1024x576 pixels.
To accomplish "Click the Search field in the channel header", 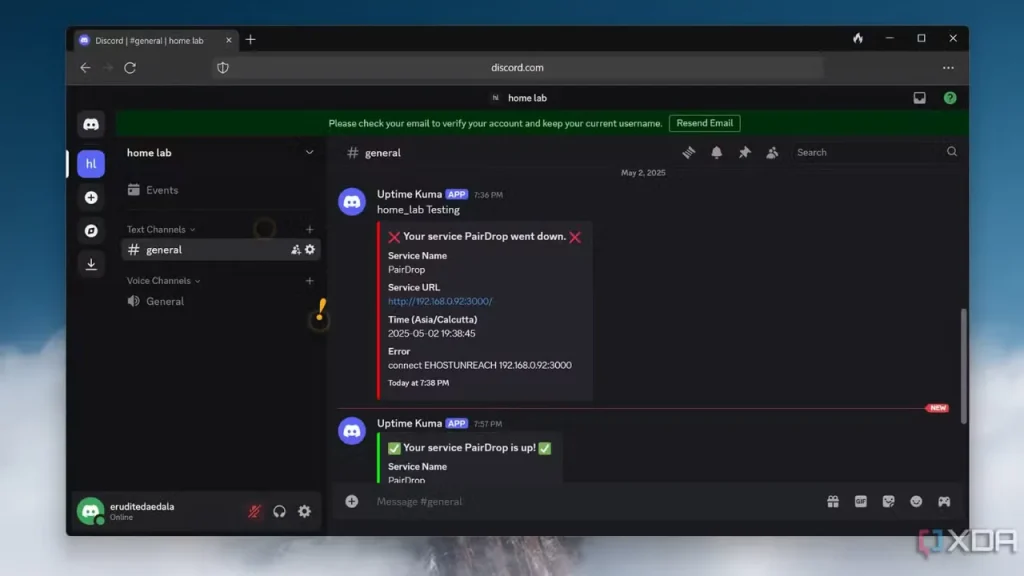I will click(865, 152).
